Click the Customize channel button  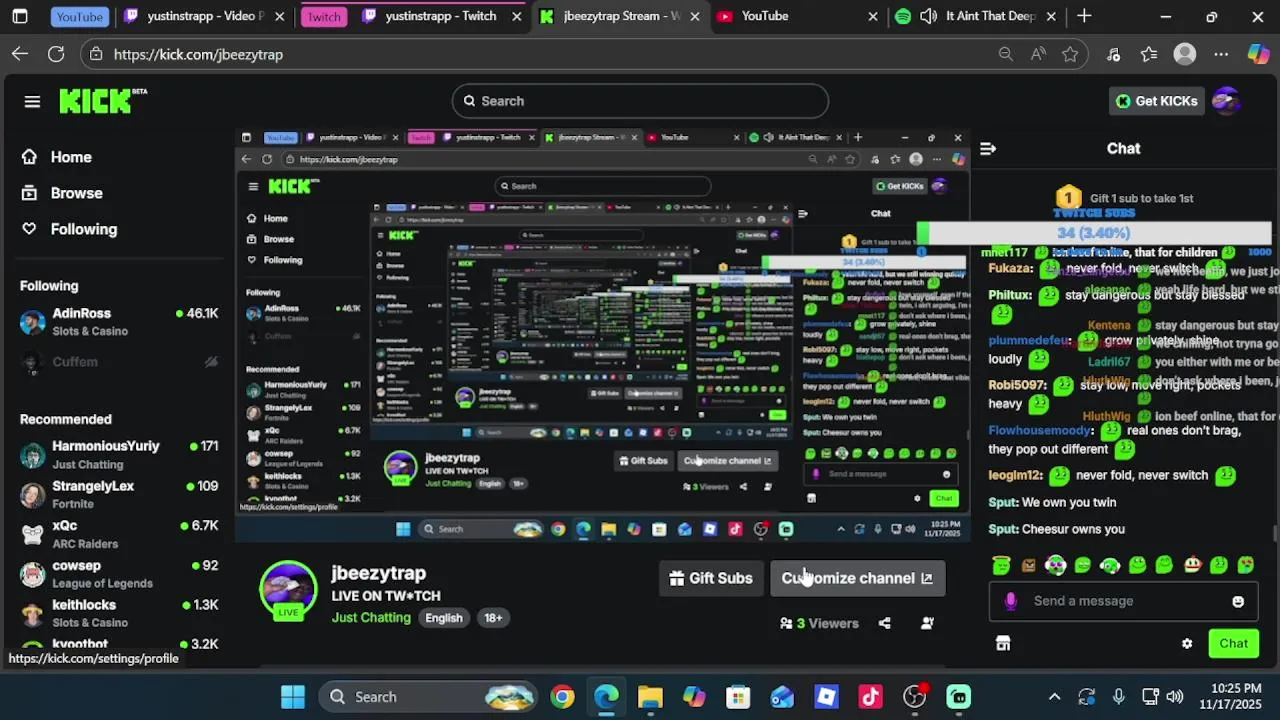click(857, 578)
